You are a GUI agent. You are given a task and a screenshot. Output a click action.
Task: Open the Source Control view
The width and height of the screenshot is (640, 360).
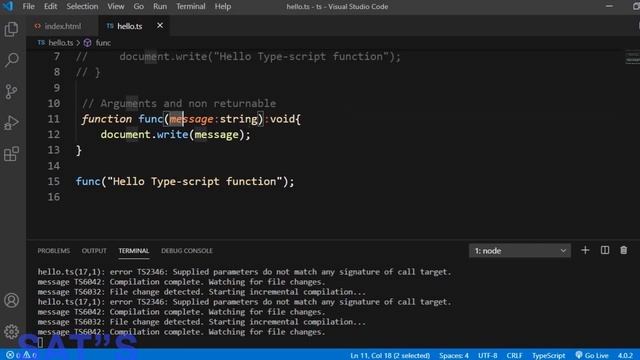[x=11, y=91]
